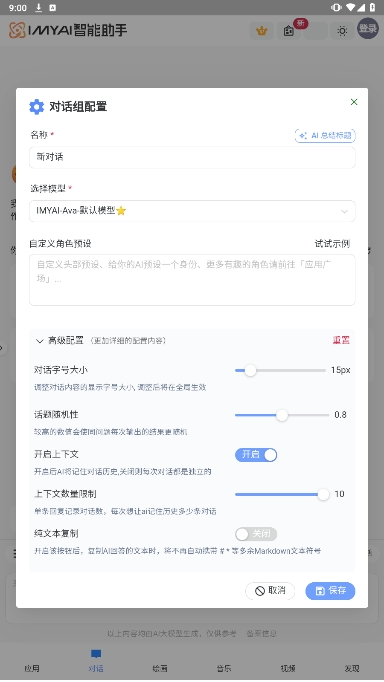
Task: Click the red 重置 reset link
Action: (341, 340)
